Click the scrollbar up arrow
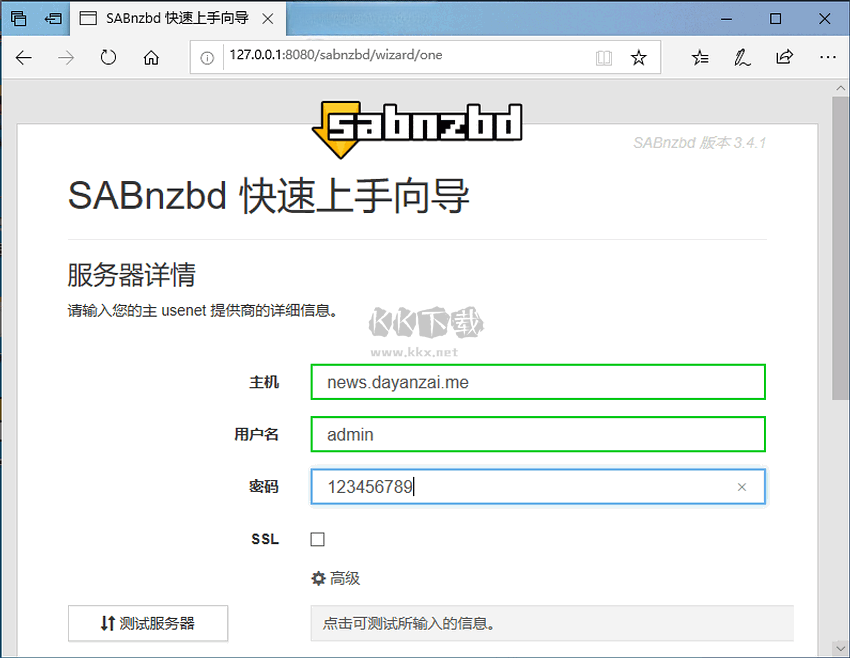 point(840,88)
